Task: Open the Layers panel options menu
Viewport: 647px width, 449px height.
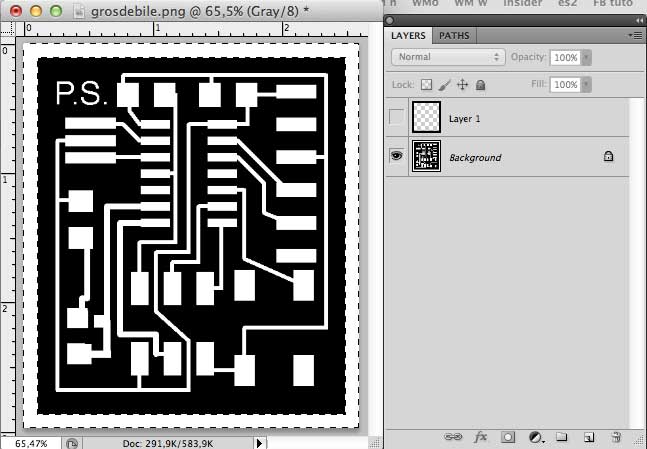Action: click(x=635, y=35)
